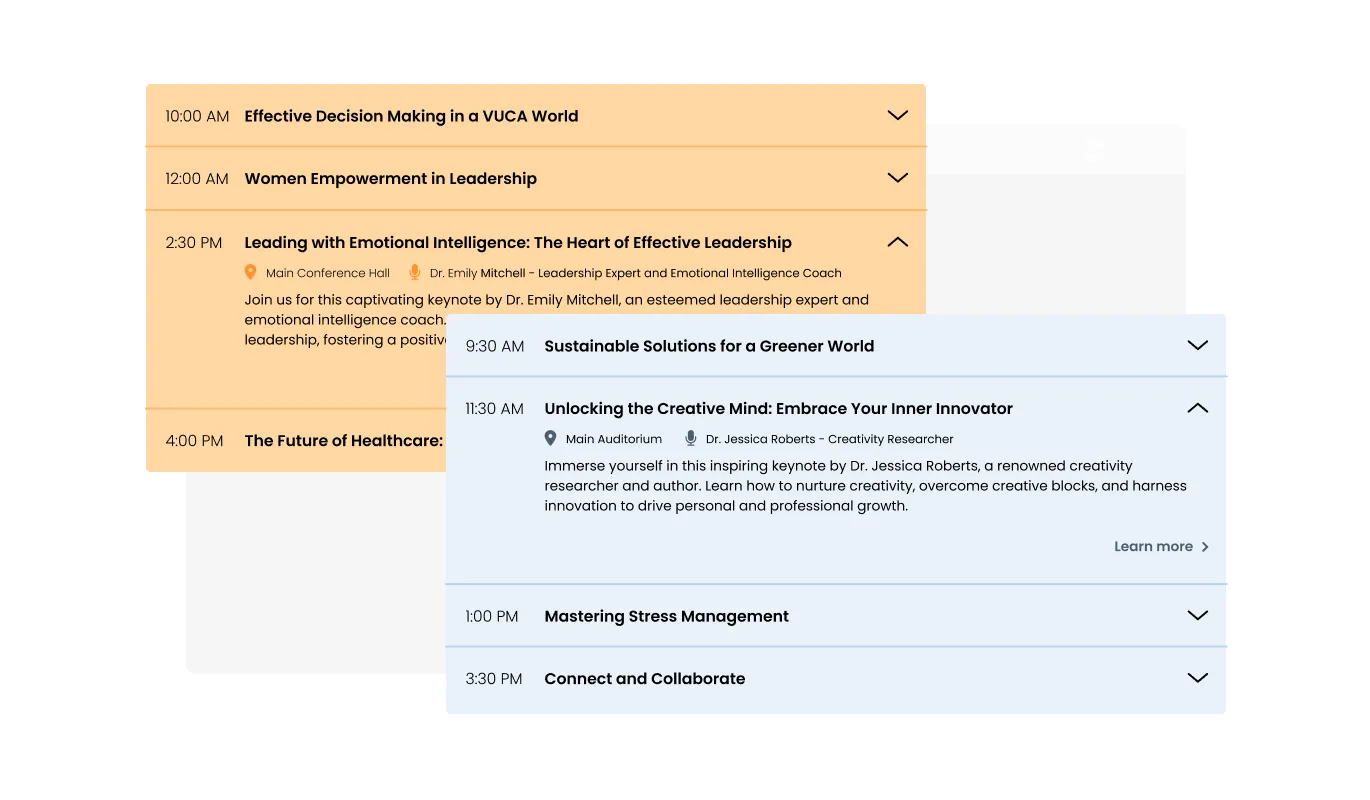Collapse Unlocking the Creative Mind session
This screenshot has height=800, width=1370.
point(1197,408)
